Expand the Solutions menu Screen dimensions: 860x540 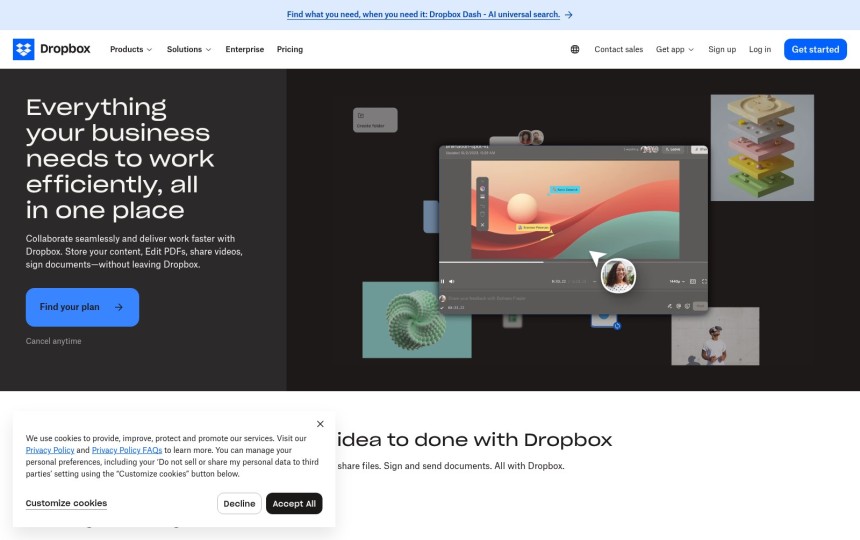189,49
